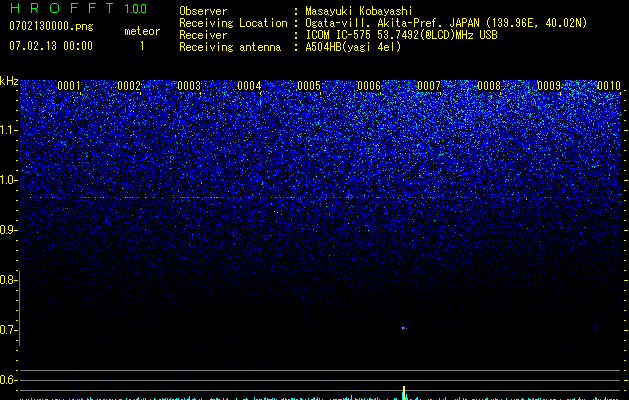Viewport: 629px width, 400px height.
Task: Click the Observer field label
Action: tap(203, 11)
